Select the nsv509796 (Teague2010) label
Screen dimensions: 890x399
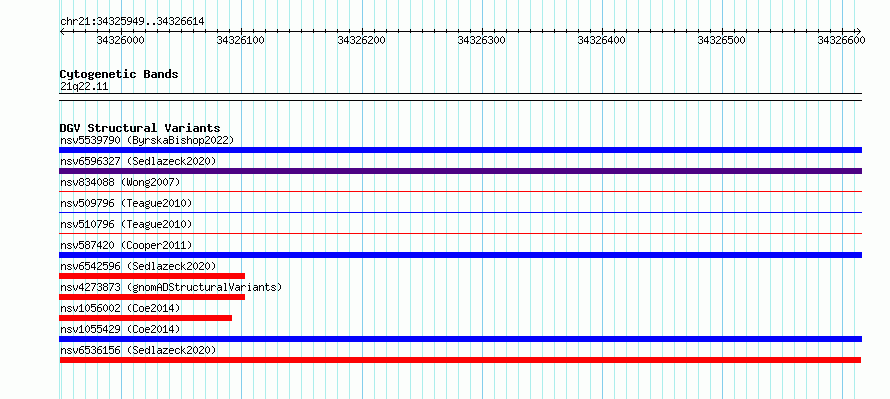point(126,203)
